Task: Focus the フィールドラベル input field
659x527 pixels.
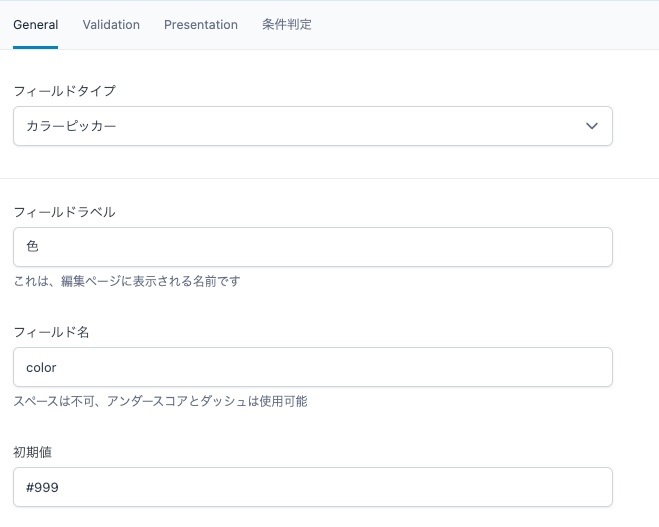Action: 312,247
